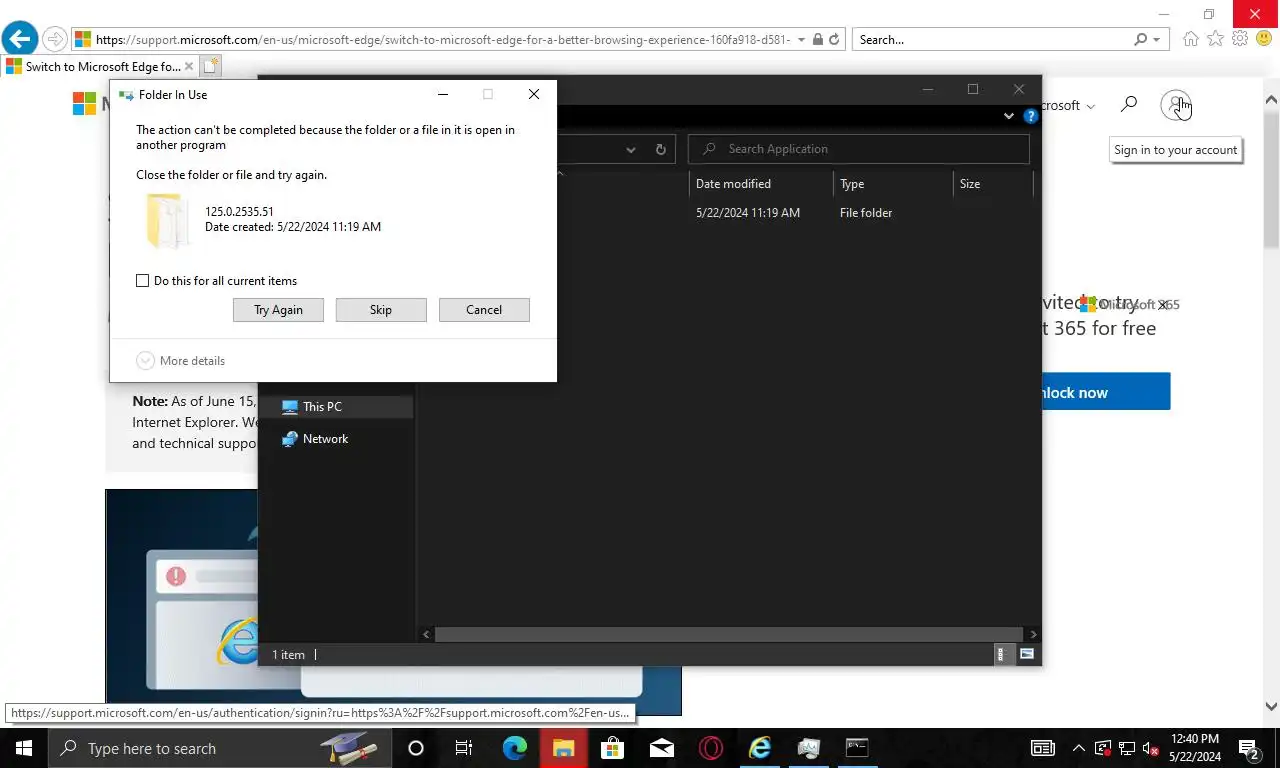
Task: Launch Microsoft Edge from the taskbar
Action: pyautogui.click(x=514, y=748)
